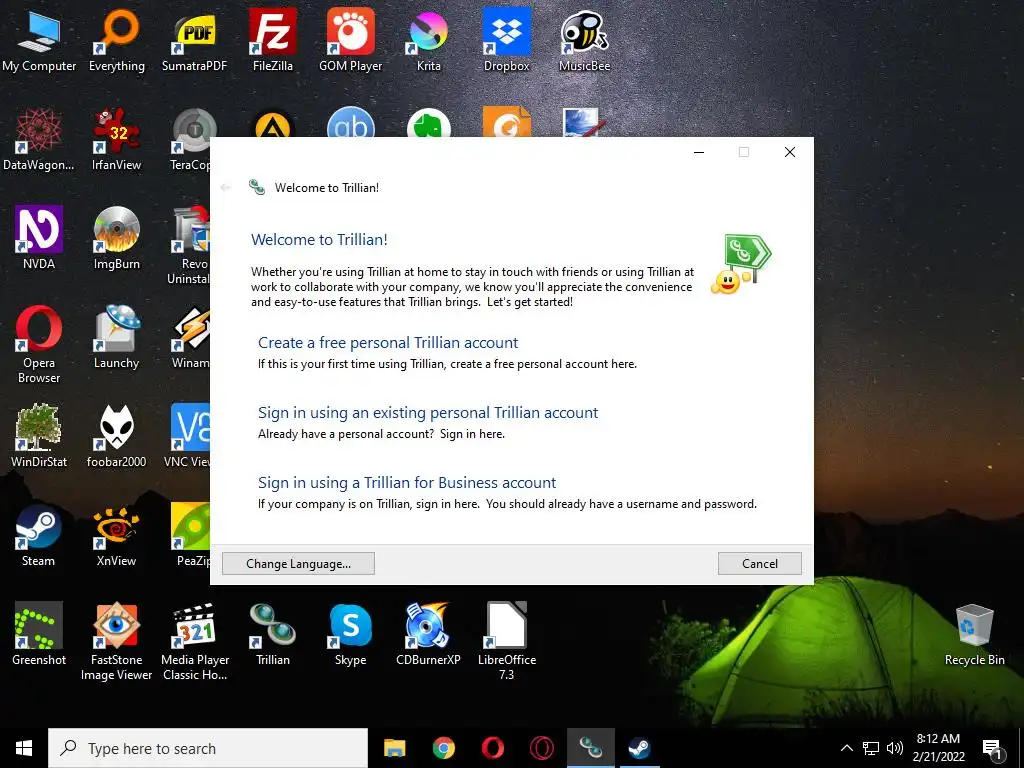The width and height of the screenshot is (1024, 768).
Task: Select the Everything search desktop icon
Action: coord(116,40)
